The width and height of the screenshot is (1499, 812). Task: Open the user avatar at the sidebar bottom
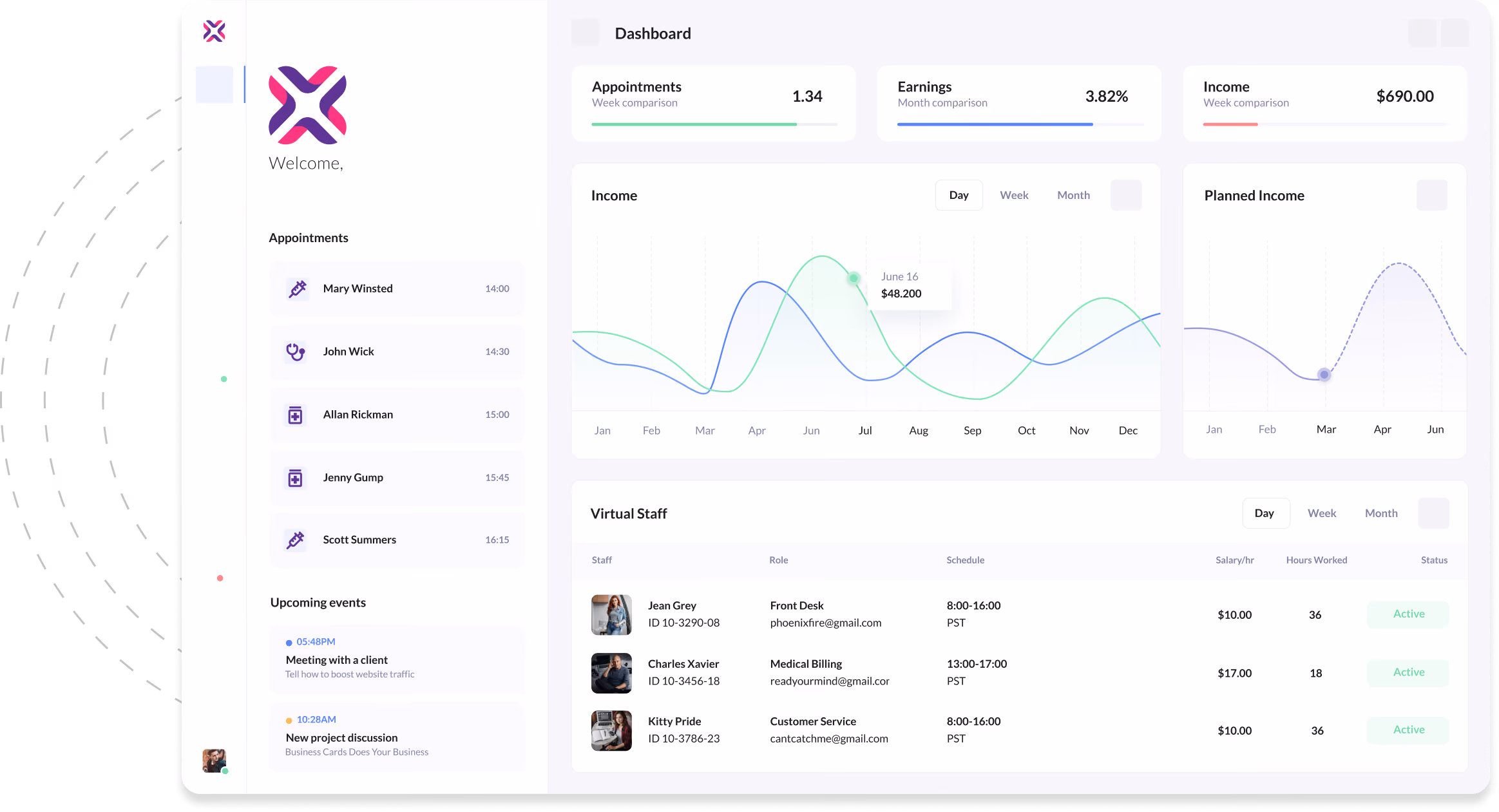tap(215, 760)
